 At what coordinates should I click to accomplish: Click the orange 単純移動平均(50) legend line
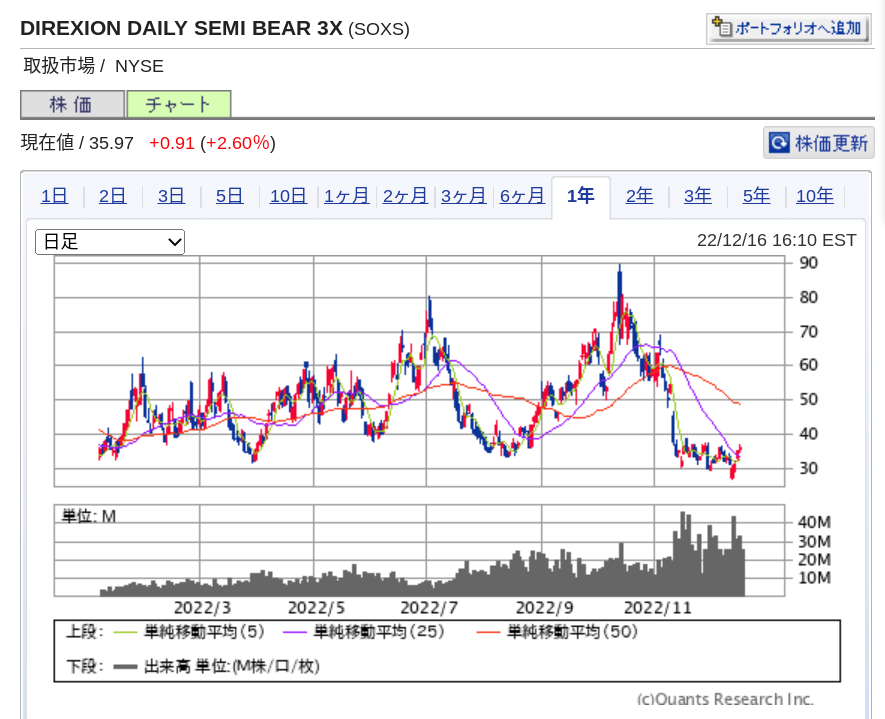488,632
